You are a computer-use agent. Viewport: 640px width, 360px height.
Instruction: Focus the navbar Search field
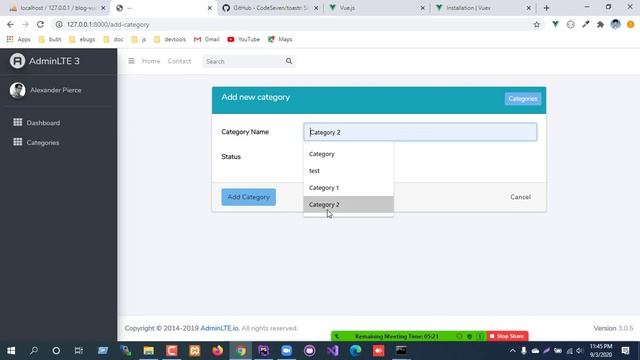pyautogui.click(x=243, y=61)
